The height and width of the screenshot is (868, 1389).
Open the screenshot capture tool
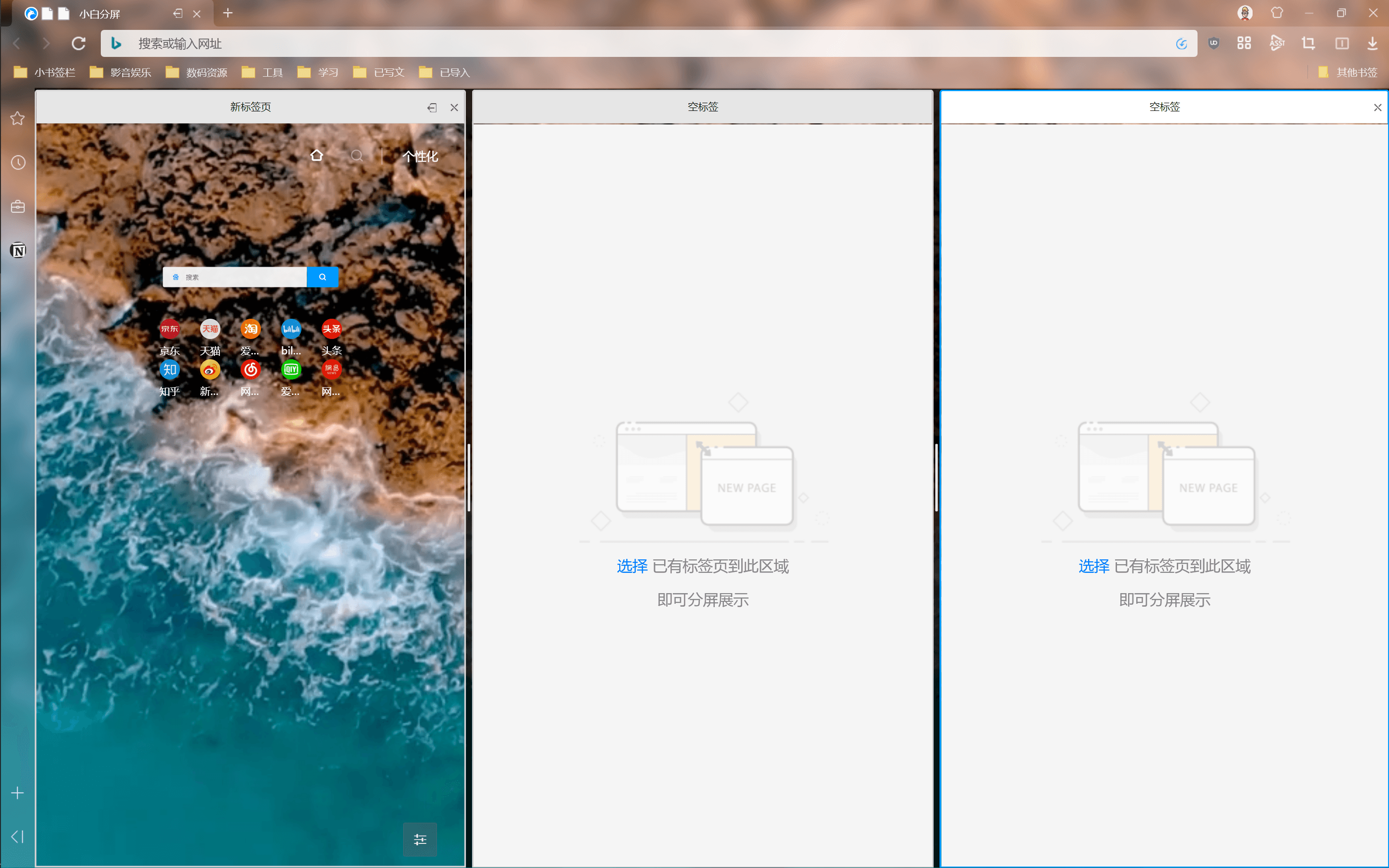1308,43
